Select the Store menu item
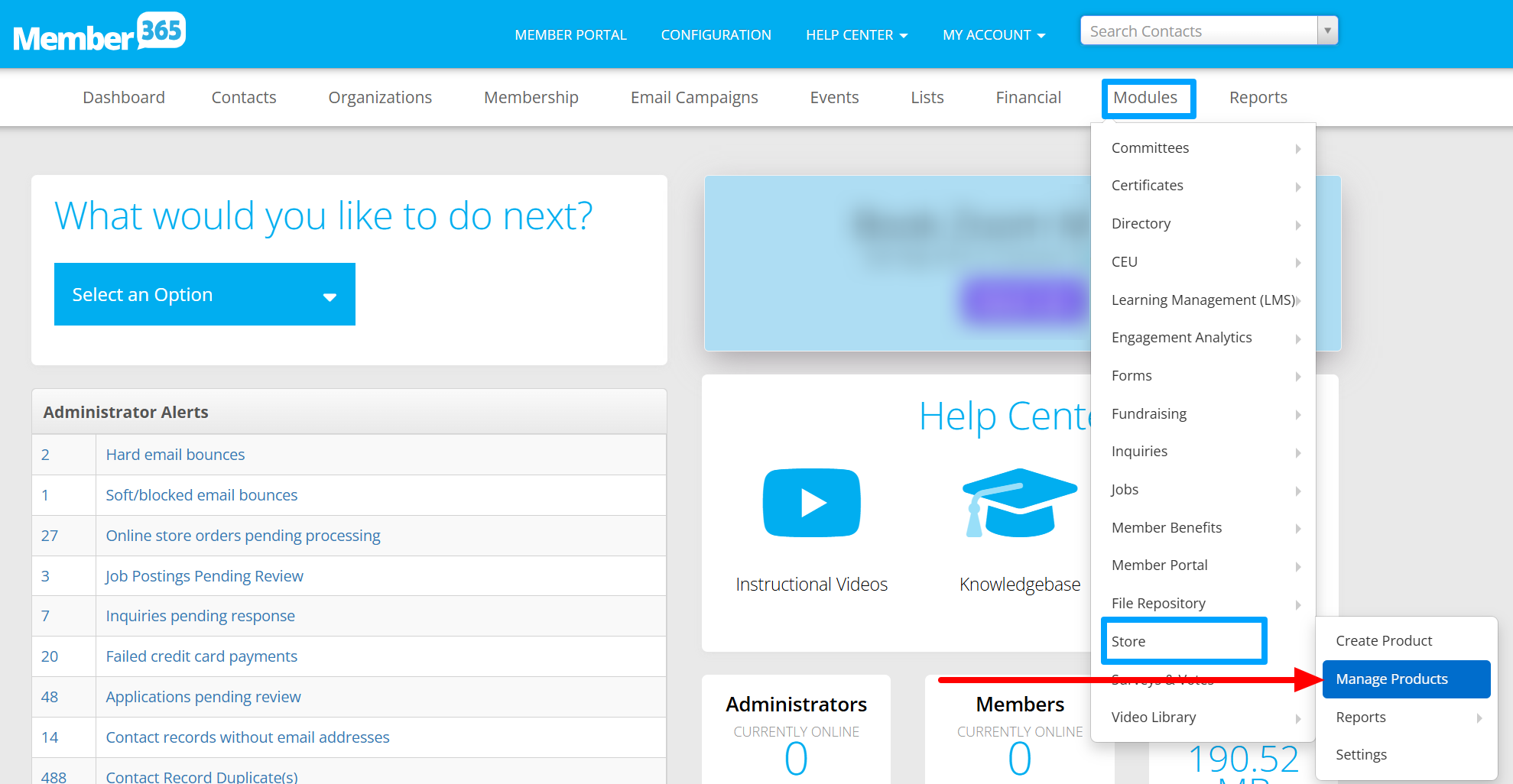The image size is (1513, 784). [1183, 641]
